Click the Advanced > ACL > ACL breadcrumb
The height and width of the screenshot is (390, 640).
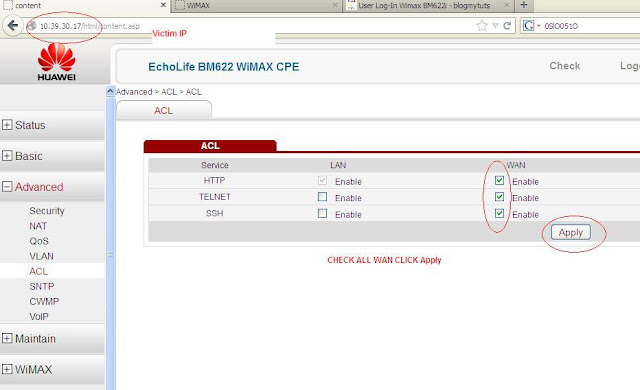pos(159,92)
